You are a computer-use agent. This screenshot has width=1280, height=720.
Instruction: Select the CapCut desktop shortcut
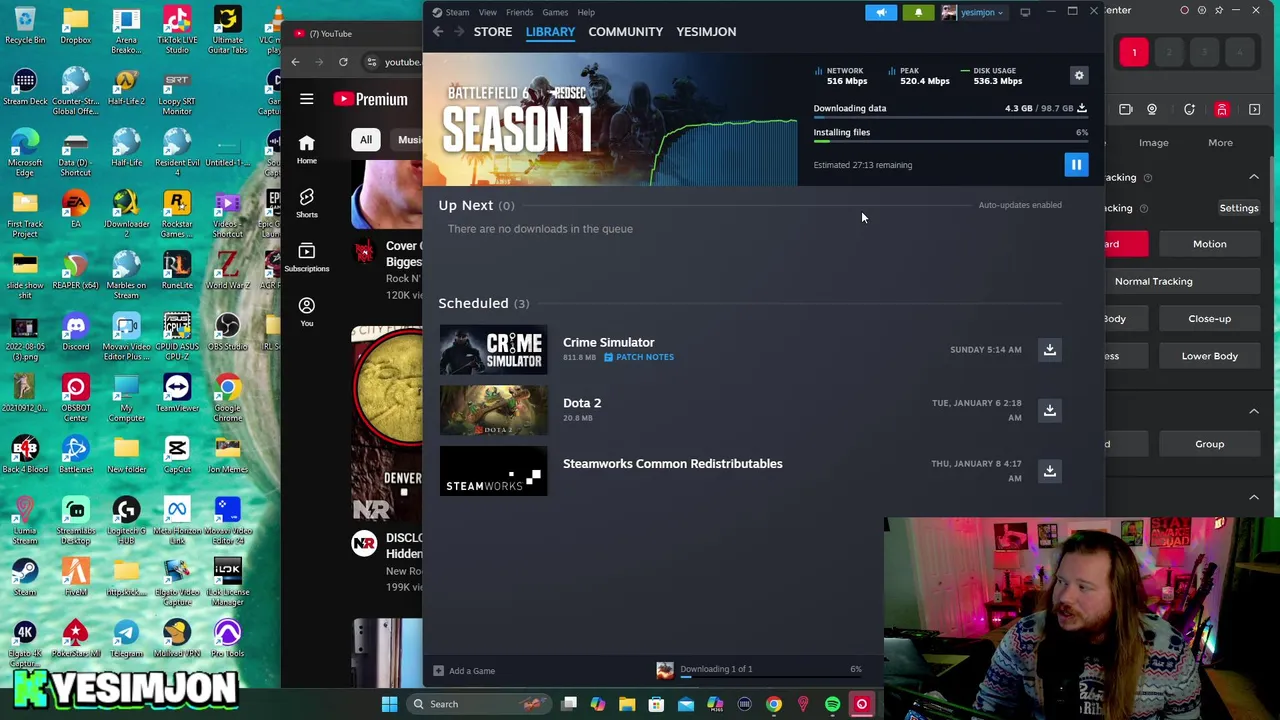(177, 455)
